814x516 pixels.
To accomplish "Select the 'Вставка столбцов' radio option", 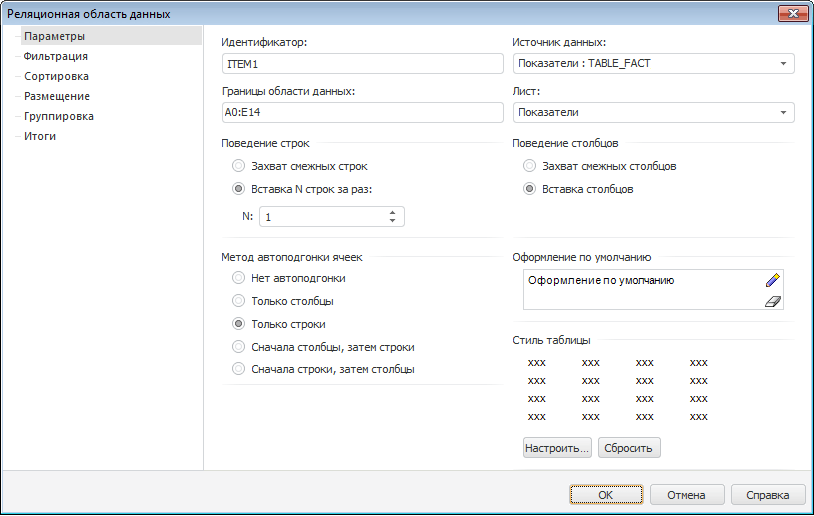I will [x=530, y=188].
